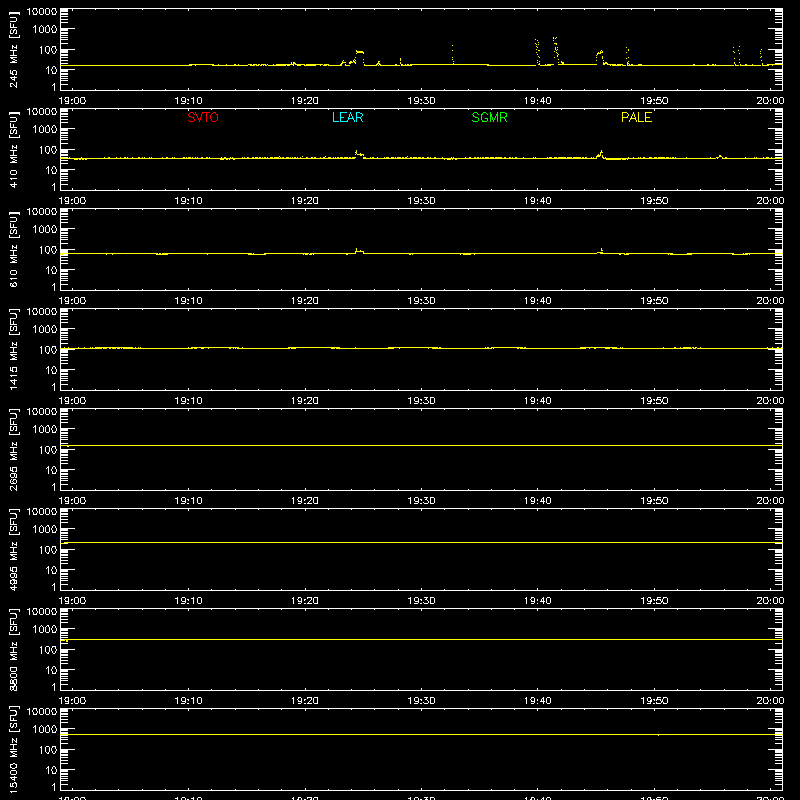Click 19:10 tick label under 2695 MHz panel
800x800 pixels.
pos(188,501)
